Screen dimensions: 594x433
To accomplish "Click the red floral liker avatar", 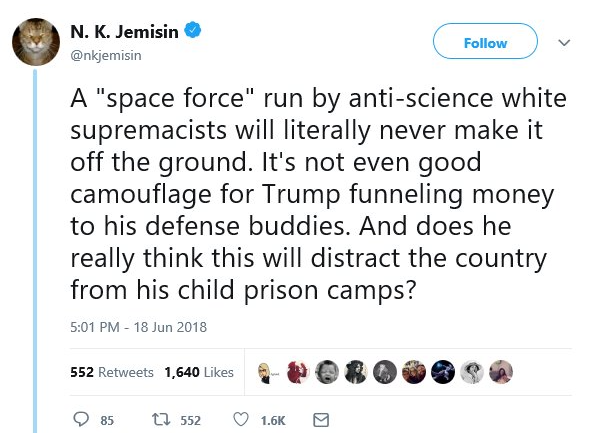I will pos(298,372).
